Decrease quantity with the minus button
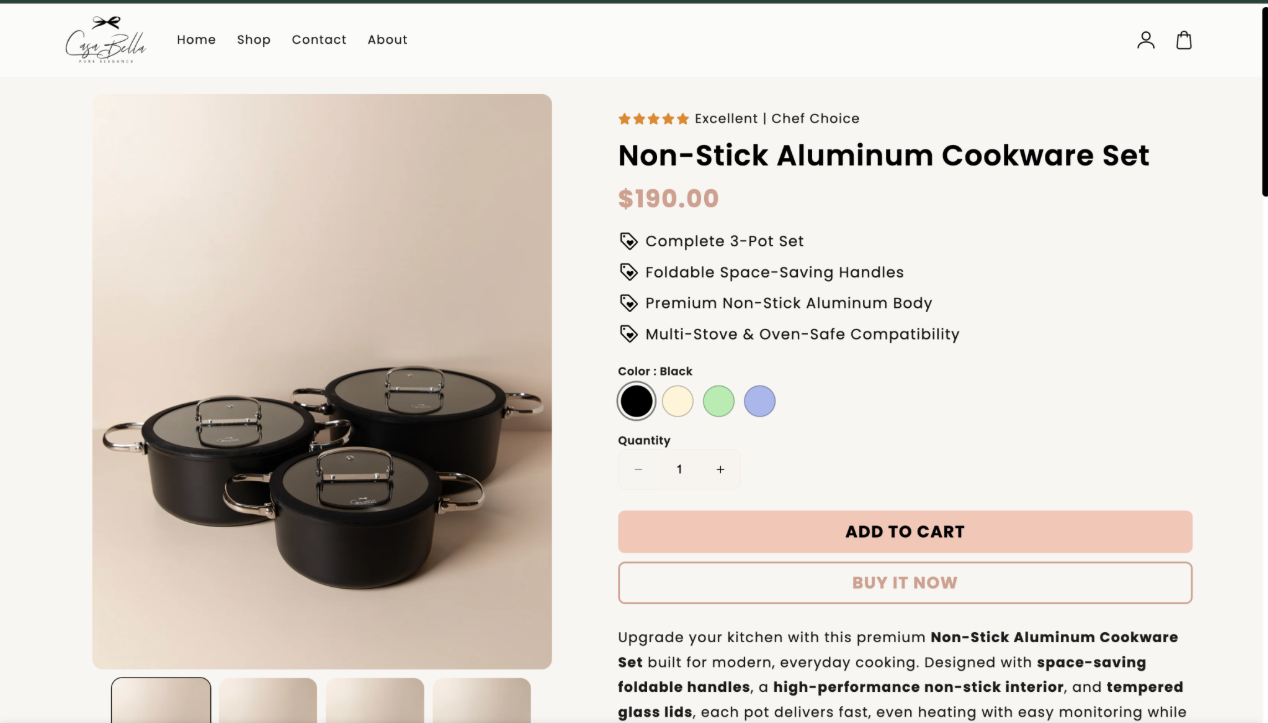This screenshot has width=1268, height=723. pos(638,470)
